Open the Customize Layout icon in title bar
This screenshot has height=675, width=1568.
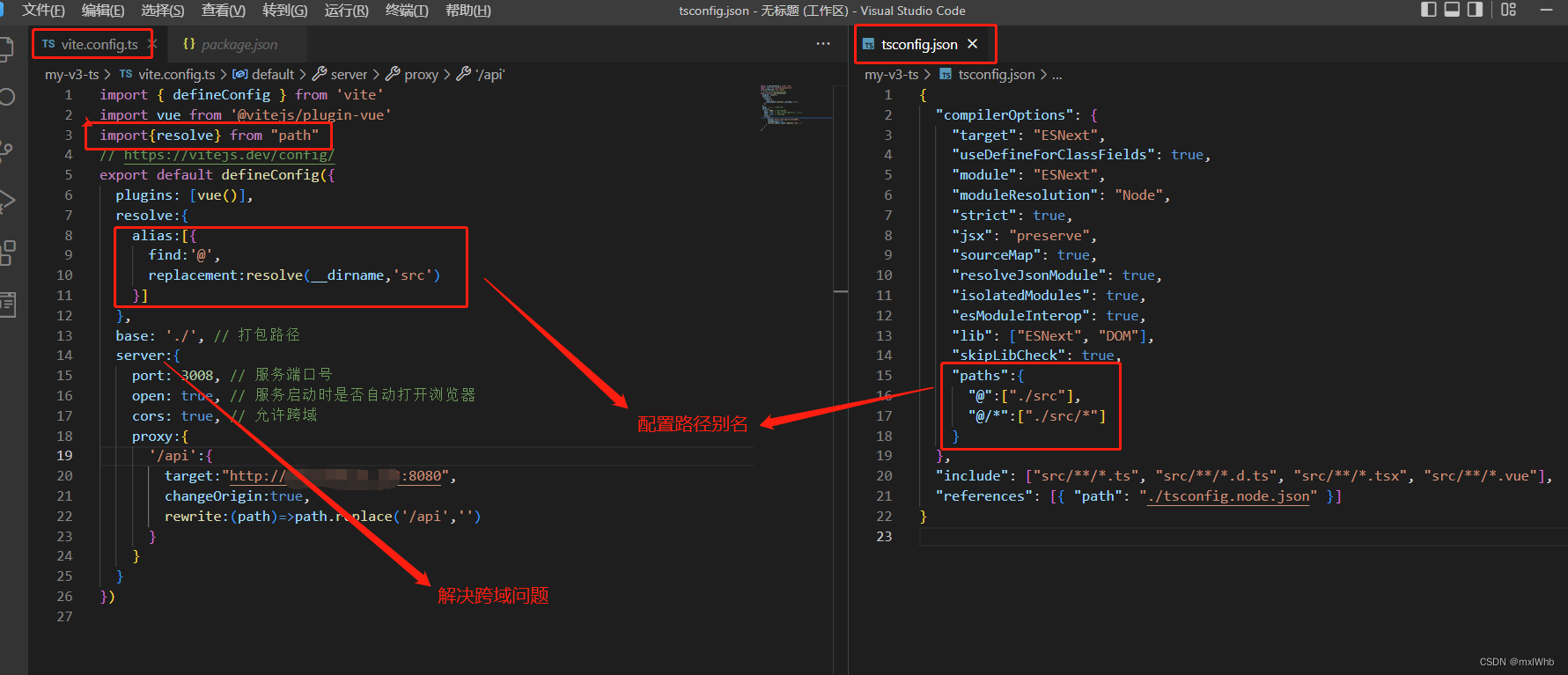click(1508, 10)
